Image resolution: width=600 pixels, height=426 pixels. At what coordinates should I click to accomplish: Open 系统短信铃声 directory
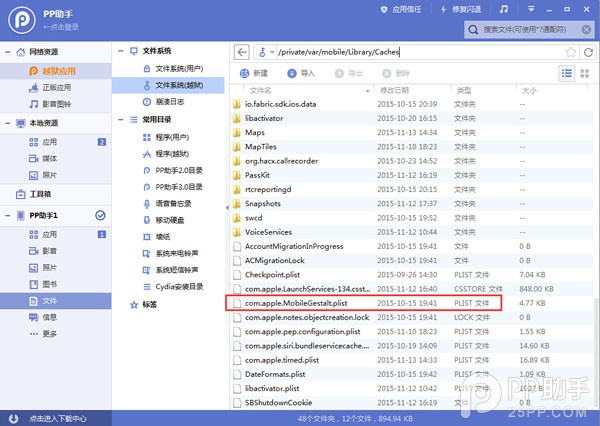tap(168, 270)
